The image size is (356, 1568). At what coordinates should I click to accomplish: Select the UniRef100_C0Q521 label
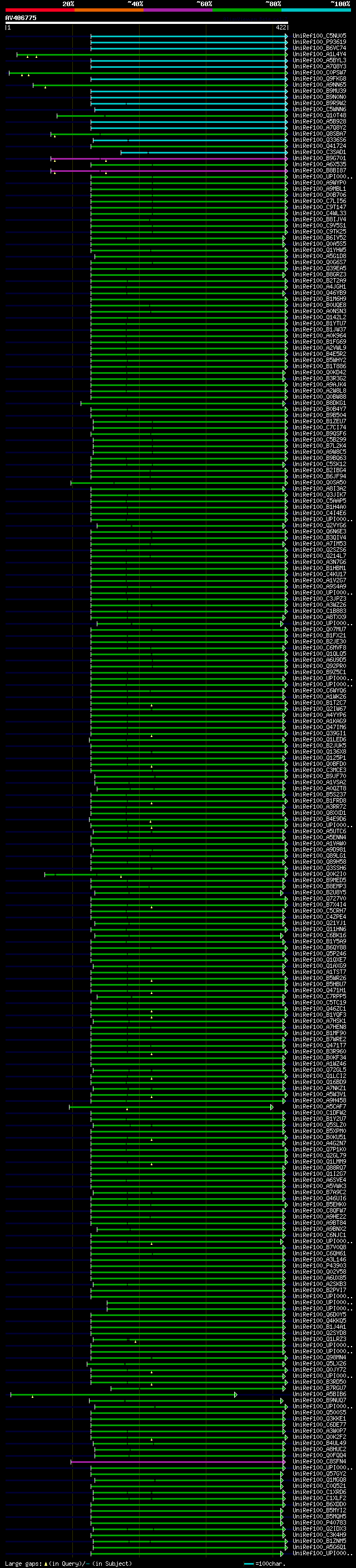coord(319,1486)
